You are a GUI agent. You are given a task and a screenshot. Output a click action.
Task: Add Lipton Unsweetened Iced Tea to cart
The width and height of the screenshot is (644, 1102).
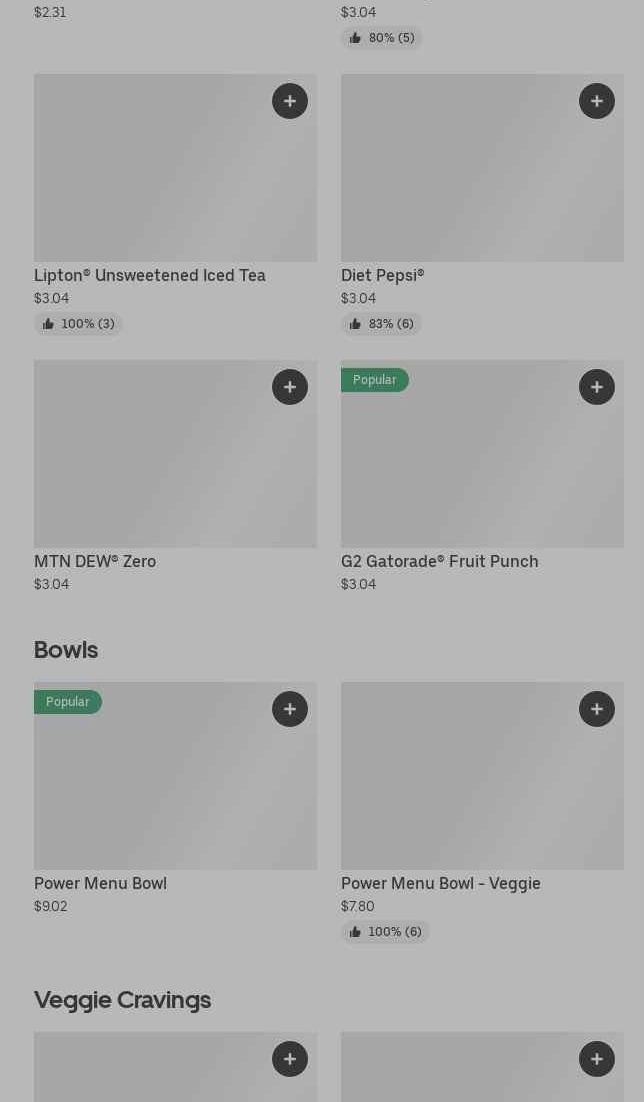point(290,101)
